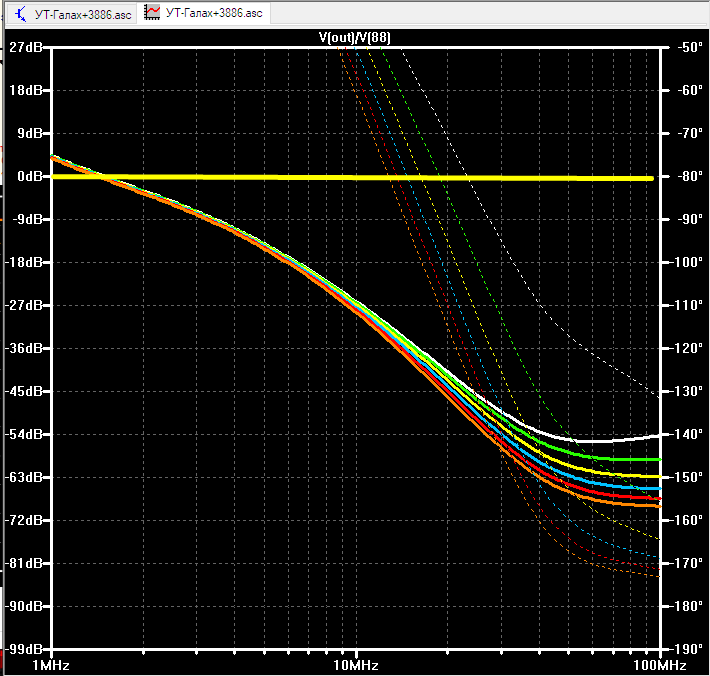
Task: Click the 100MHz frequency axis label
Action: tap(660, 665)
